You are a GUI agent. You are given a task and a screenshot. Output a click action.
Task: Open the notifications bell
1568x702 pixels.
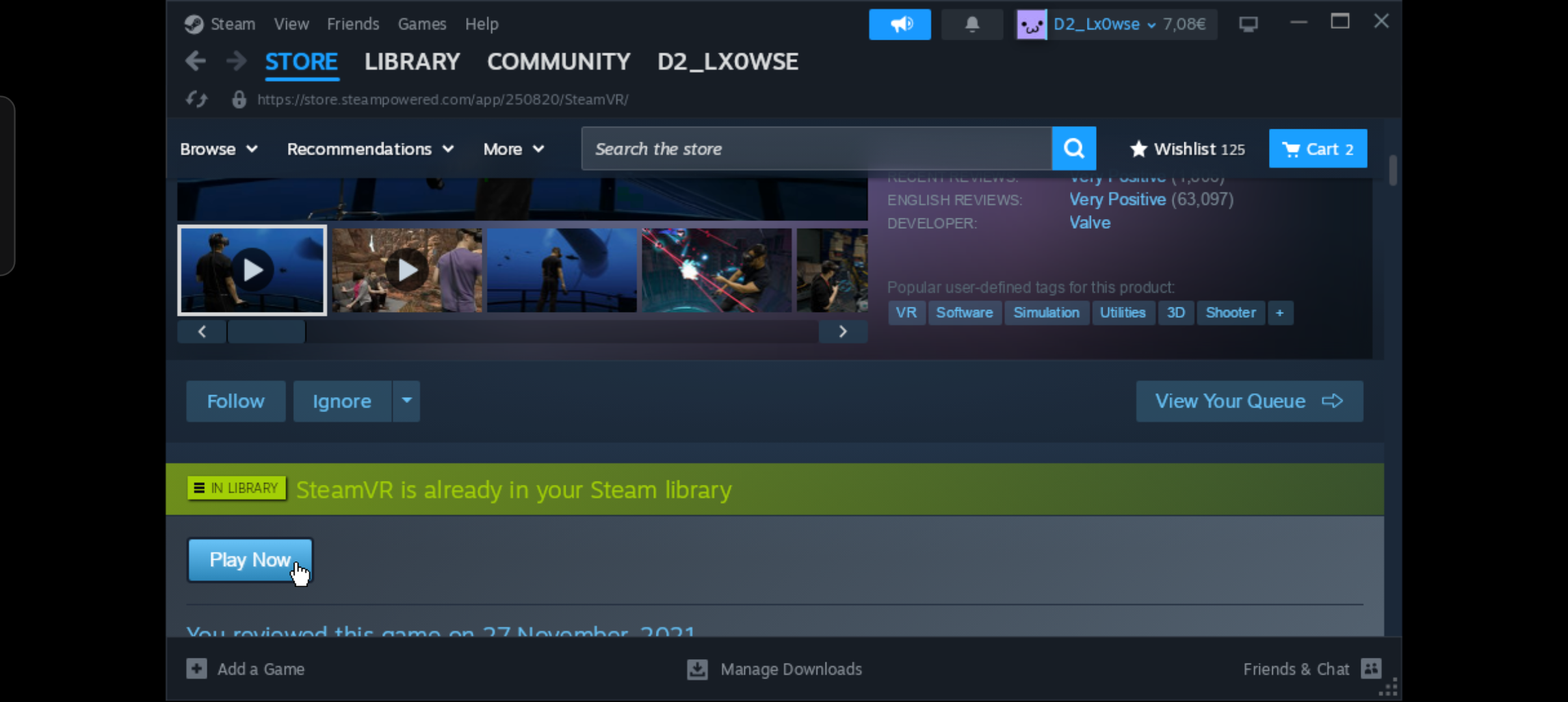click(x=972, y=25)
